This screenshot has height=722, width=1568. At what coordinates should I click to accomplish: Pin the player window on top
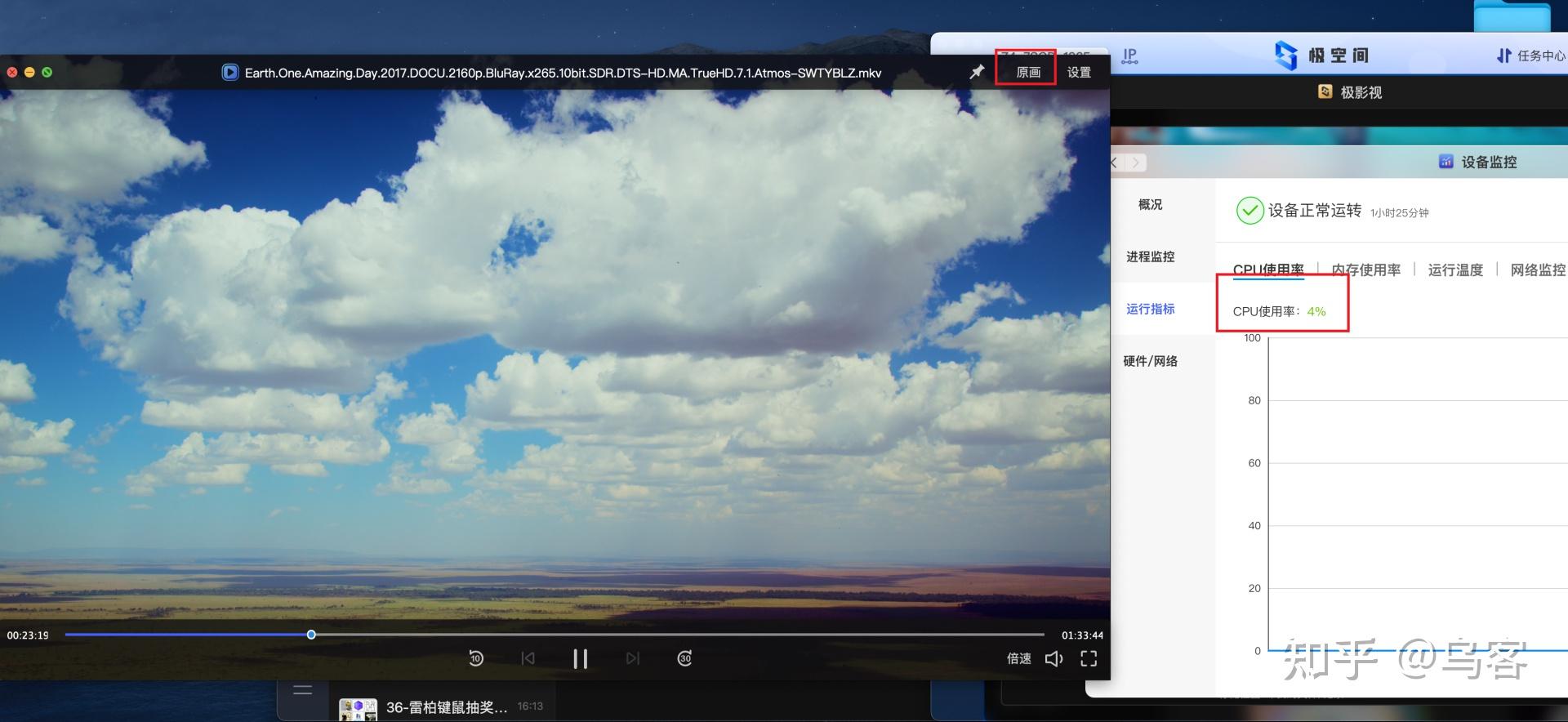tap(977, 72)
